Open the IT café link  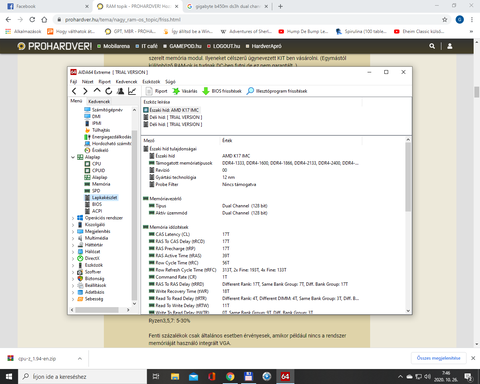147,46
